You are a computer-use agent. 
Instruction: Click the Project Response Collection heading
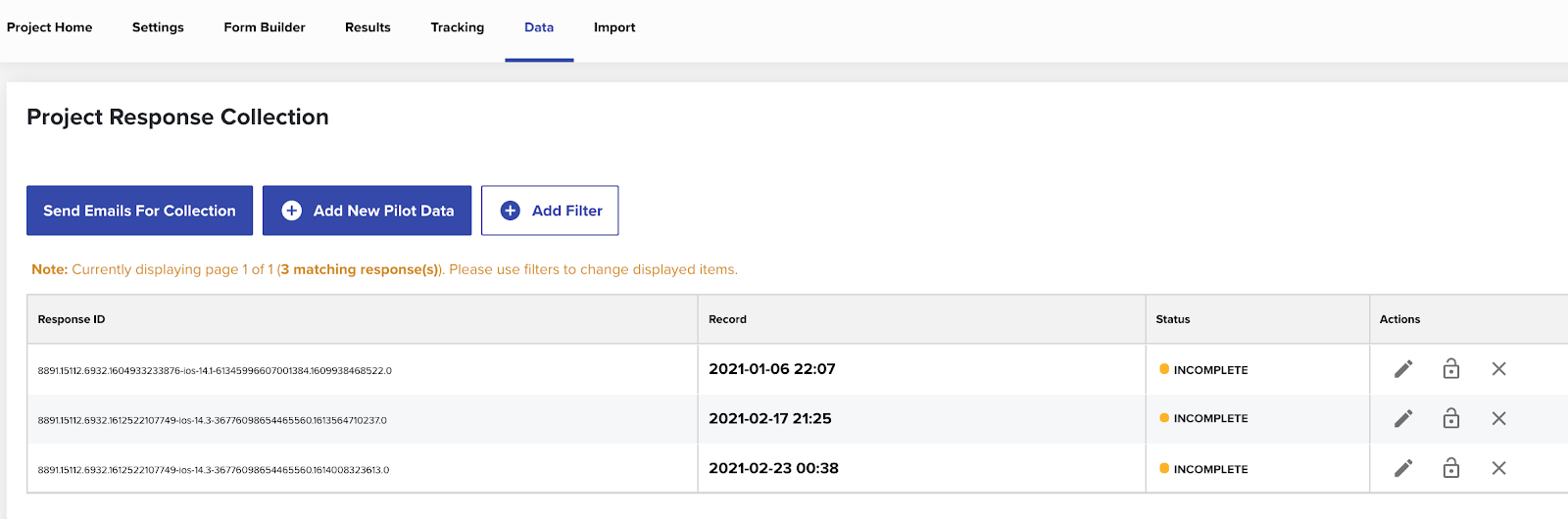177,117
